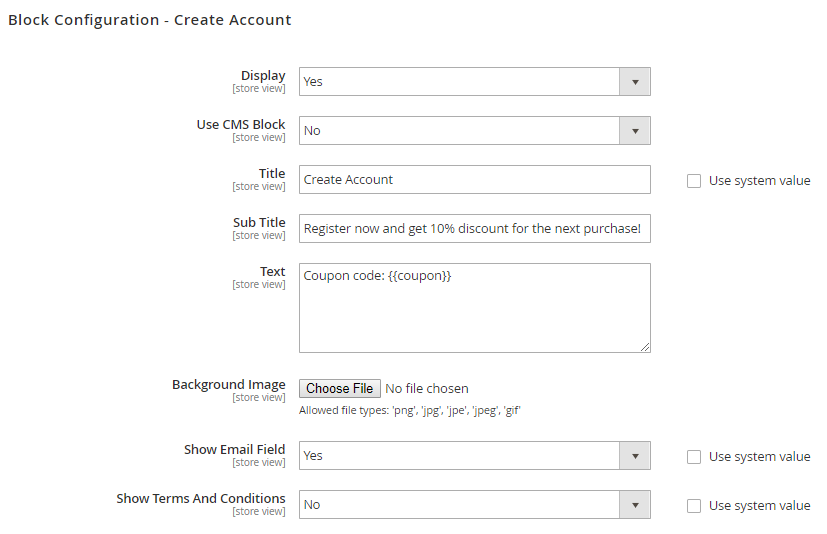Click the No file chosen text

coord(427,389)
